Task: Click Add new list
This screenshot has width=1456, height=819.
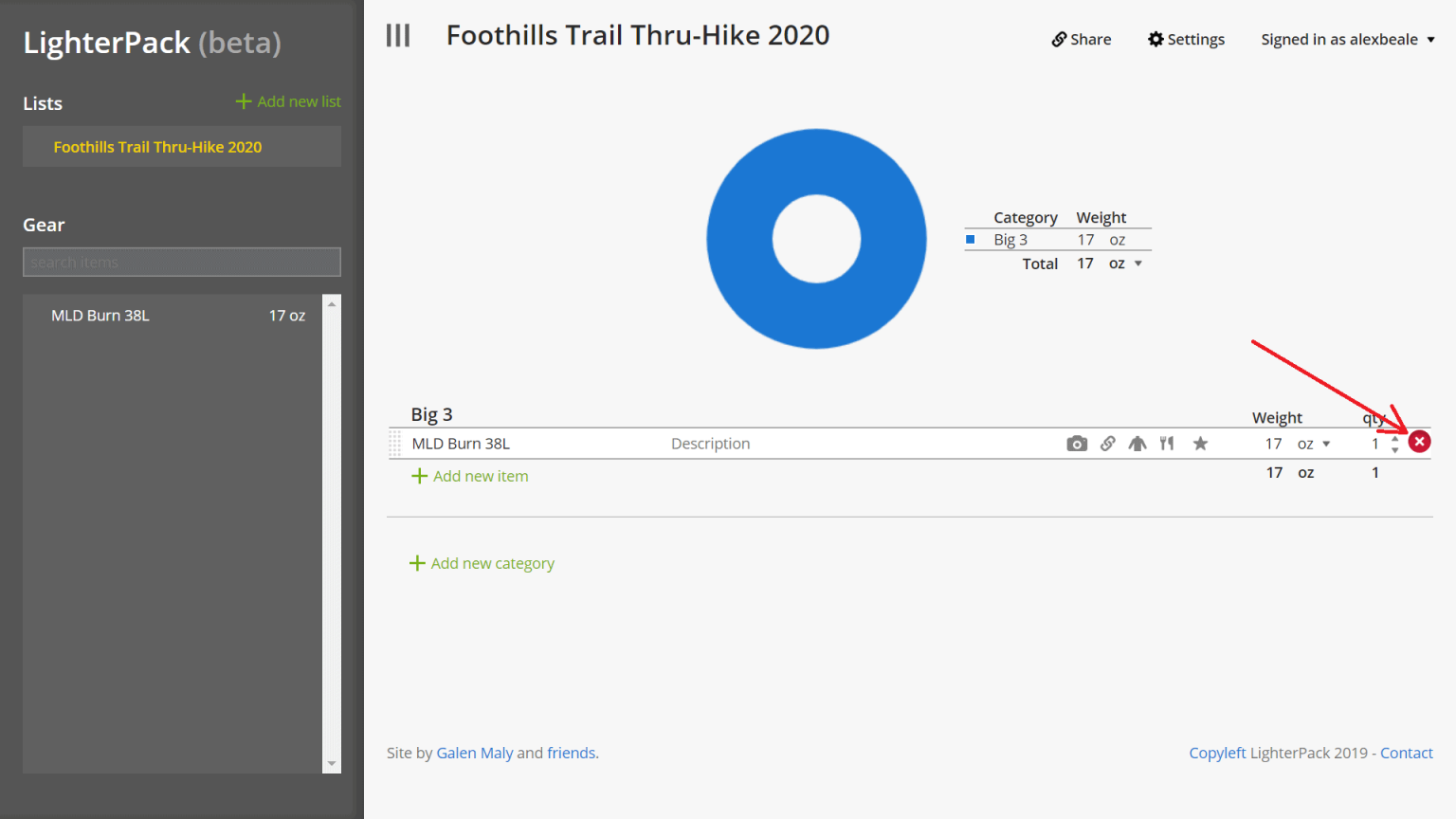Action: pyautogui.click(x=288, y=101)
